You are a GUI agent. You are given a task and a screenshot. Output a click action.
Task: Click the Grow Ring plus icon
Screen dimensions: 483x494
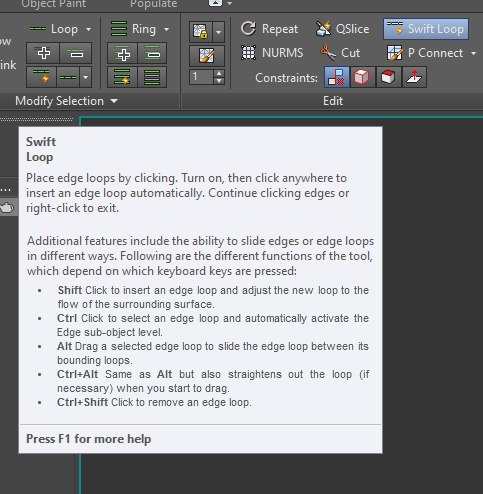click(123, 54)
